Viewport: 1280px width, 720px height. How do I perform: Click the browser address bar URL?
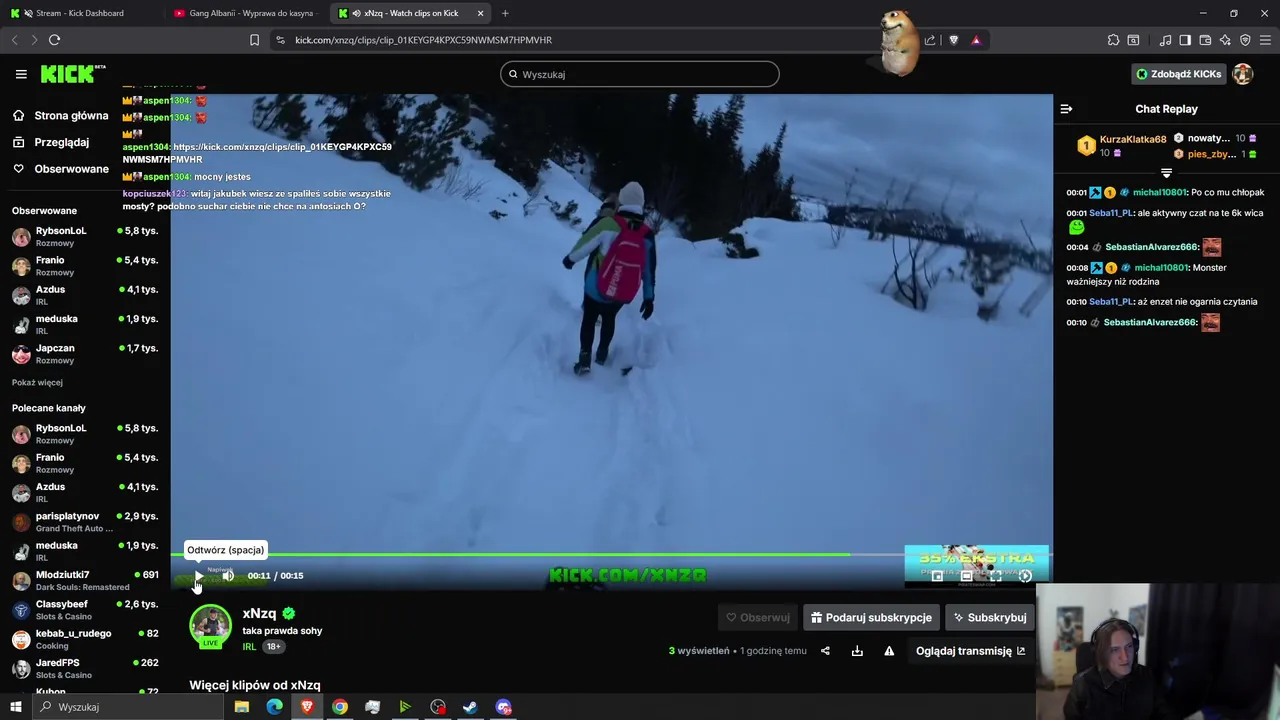pyautogui.click(x=423, y=40)
